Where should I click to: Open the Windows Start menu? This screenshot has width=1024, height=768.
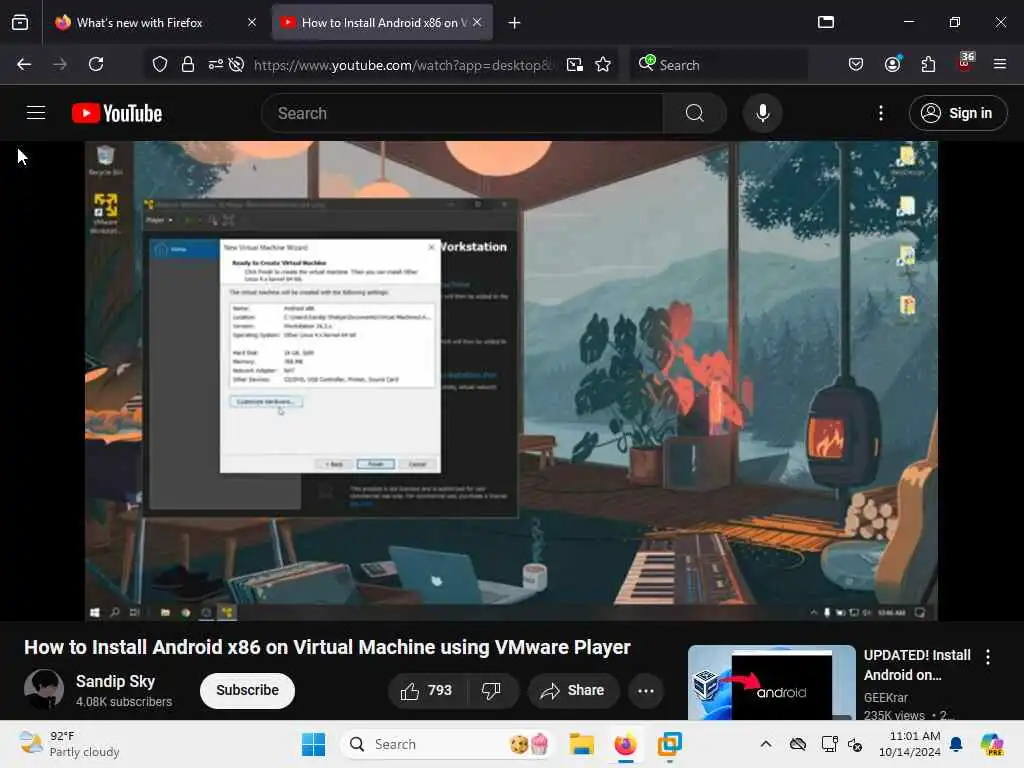pyautogui.click(x=313, y=744)
